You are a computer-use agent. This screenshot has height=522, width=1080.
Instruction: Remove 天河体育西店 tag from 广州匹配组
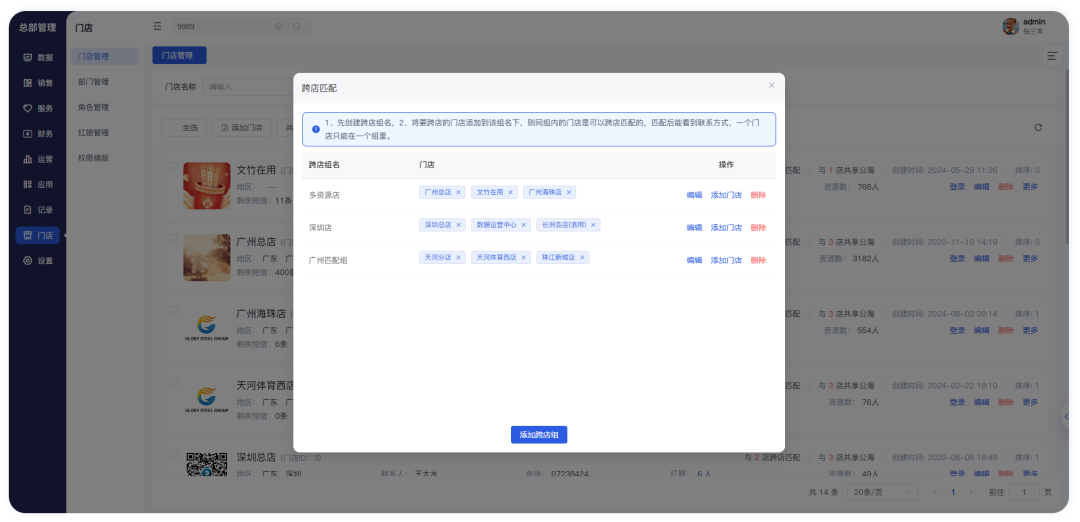point(523,258)
